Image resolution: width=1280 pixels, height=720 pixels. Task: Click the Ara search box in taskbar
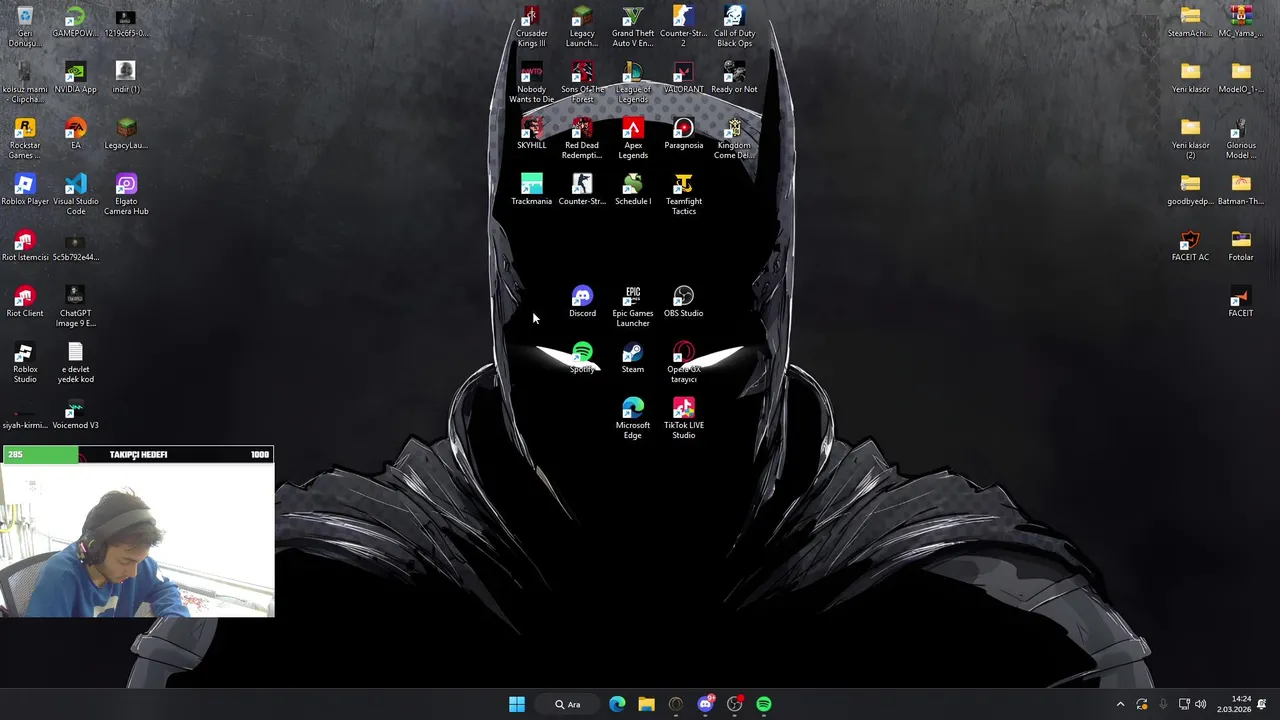click(x=567, y=704)
